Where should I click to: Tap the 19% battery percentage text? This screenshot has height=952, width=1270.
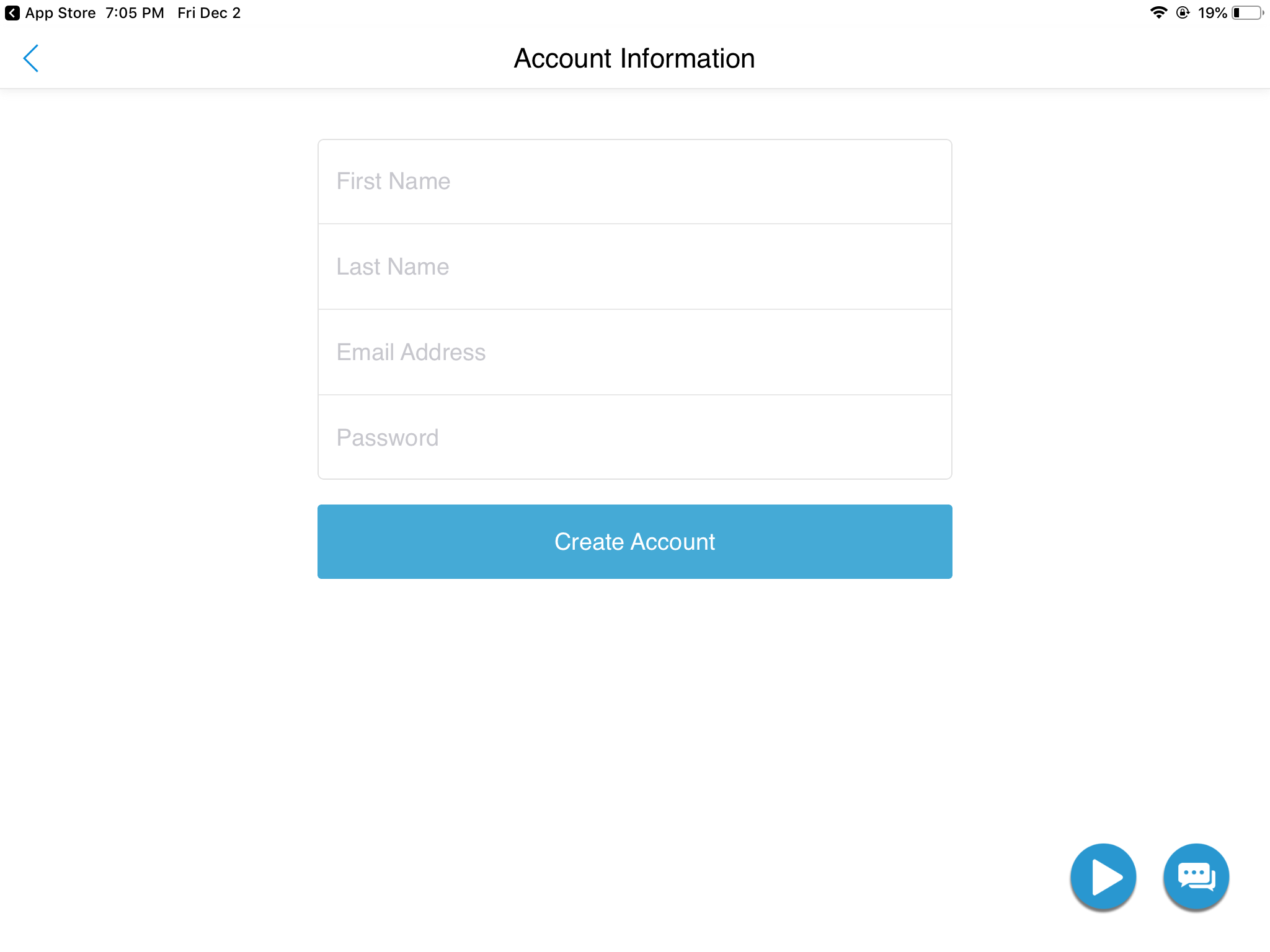click(1212, 13)
